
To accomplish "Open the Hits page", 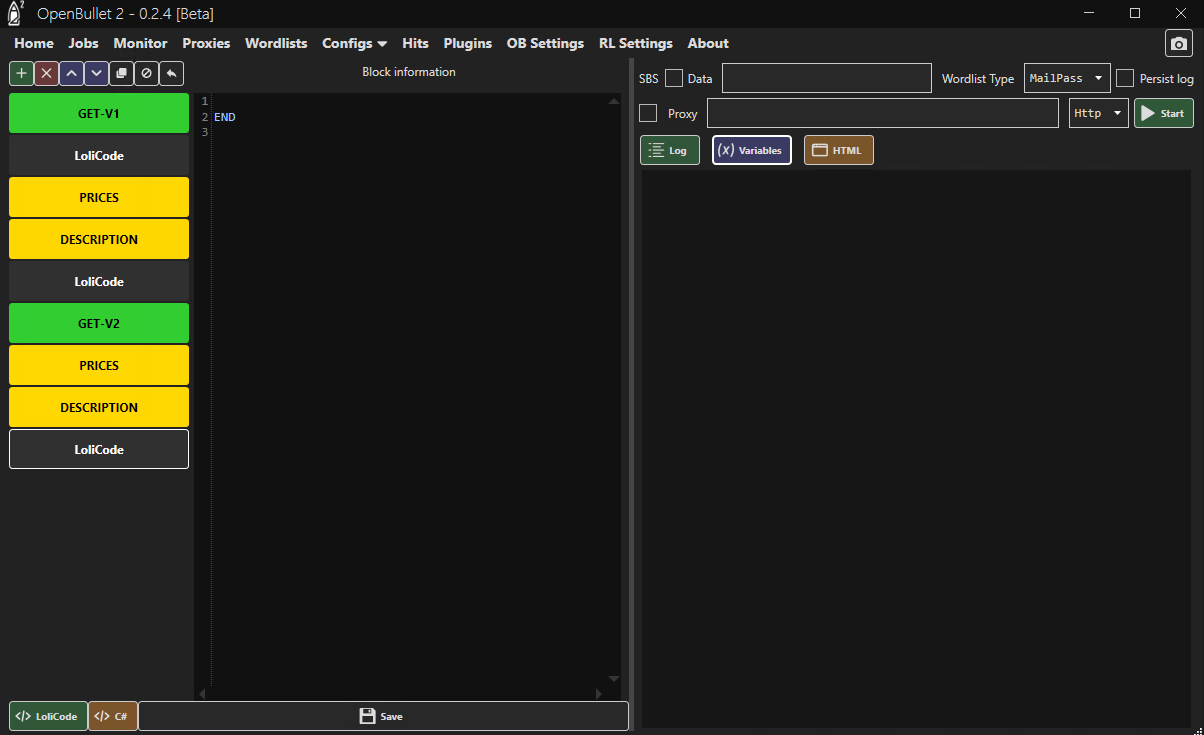I will click(415, 43).
